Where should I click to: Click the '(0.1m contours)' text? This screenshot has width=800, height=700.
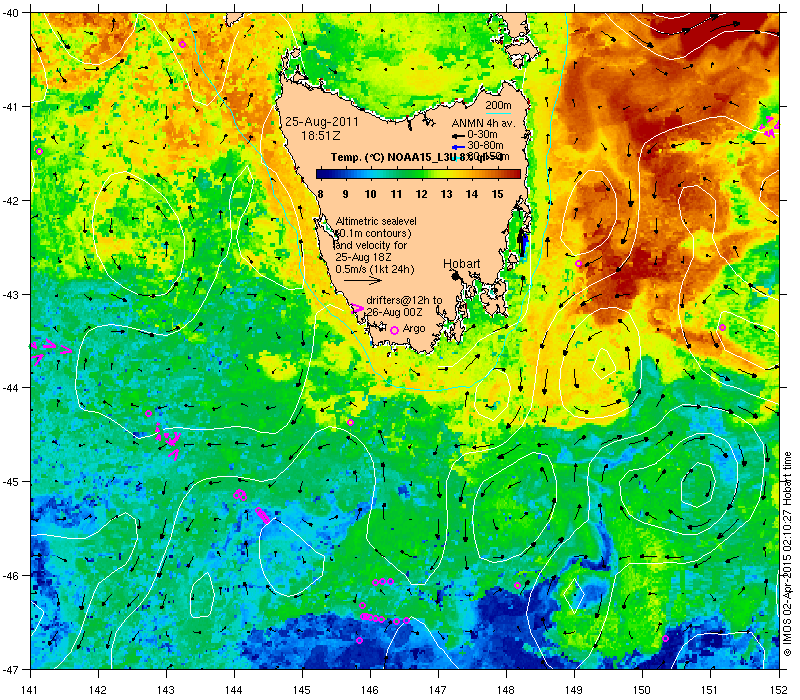[x=373, y=233]
